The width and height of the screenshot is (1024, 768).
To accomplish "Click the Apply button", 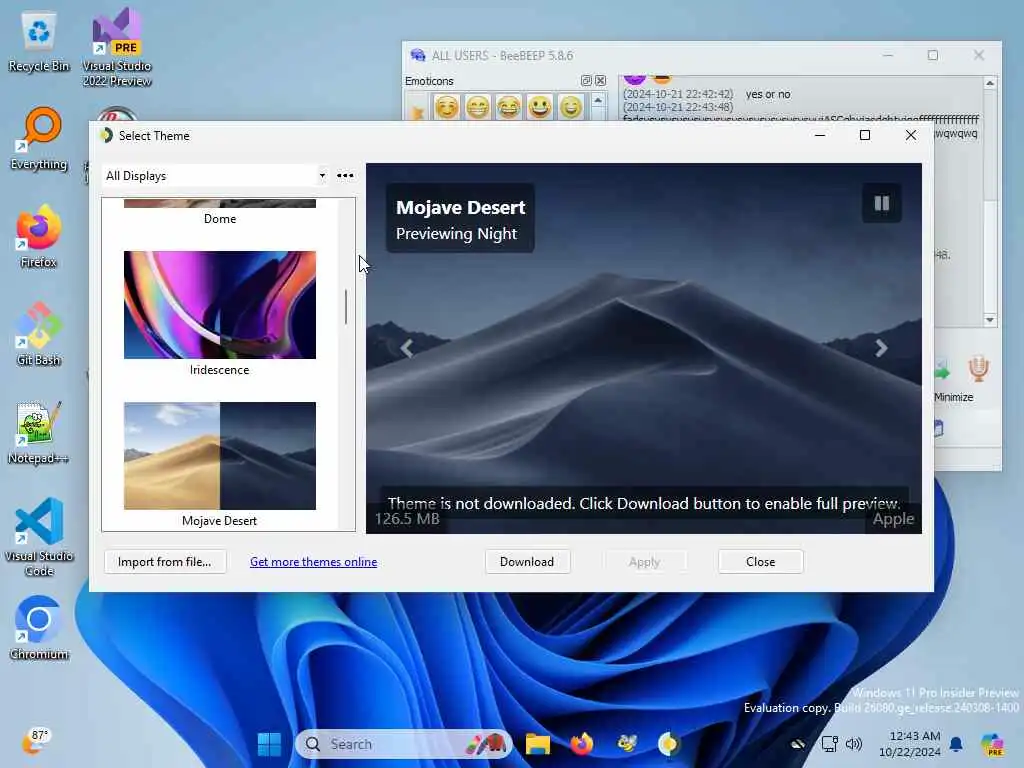I will point(644,562).
